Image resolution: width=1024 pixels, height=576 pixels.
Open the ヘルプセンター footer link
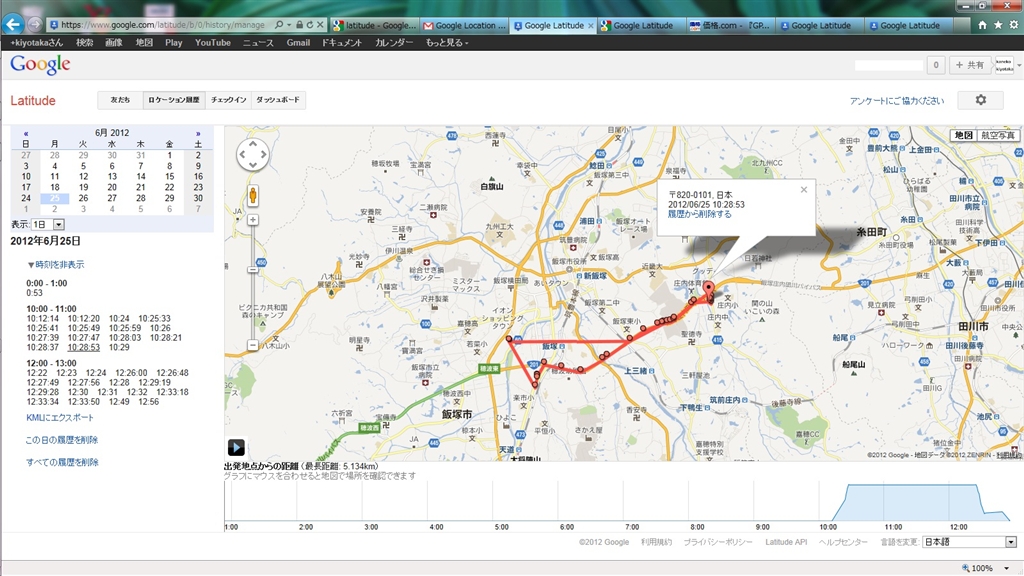(843, 542)
